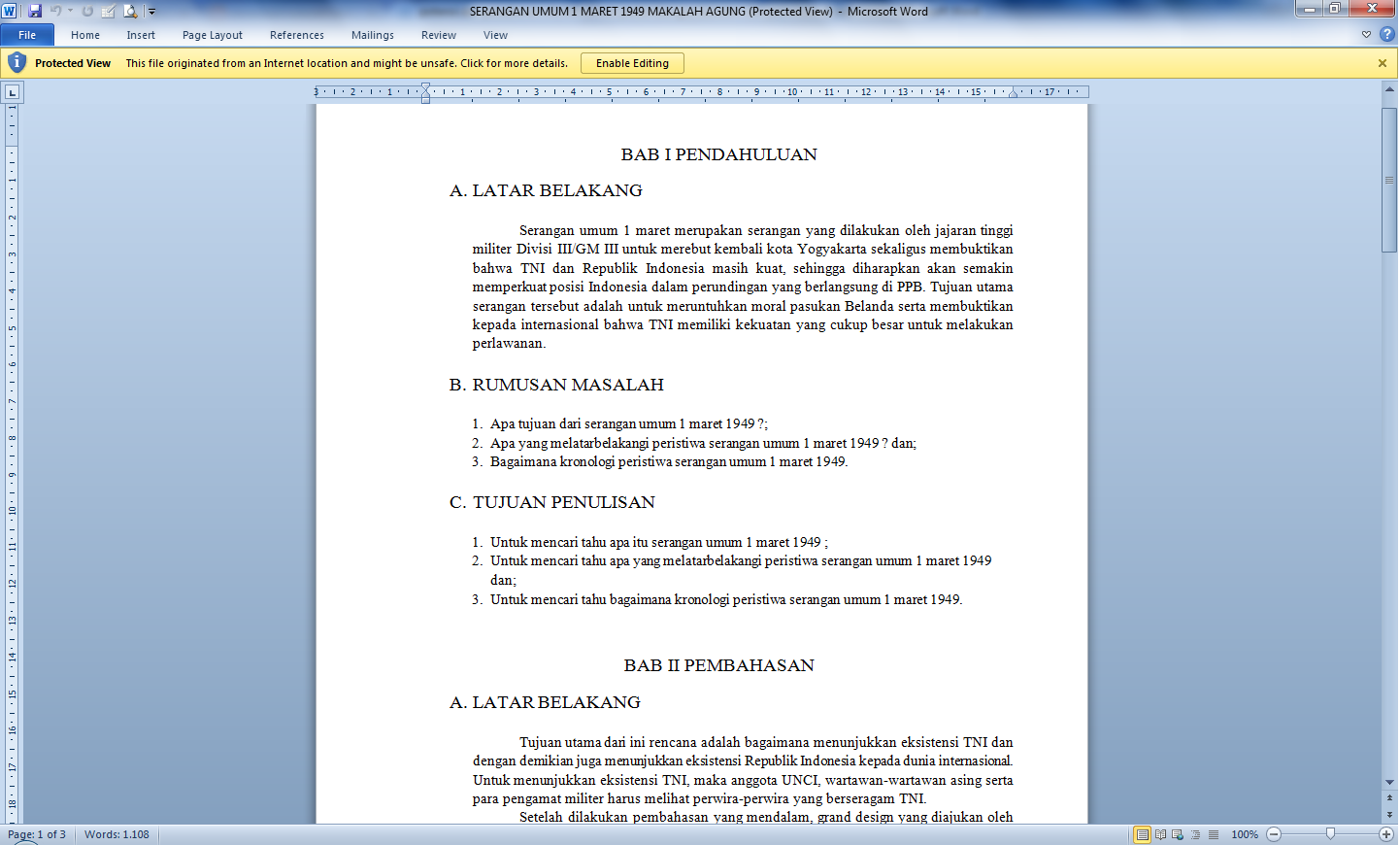The image size is (1400, 845).
Task: Expand Customize Quick Access Toolbar arrow
Action: (151, 12)
